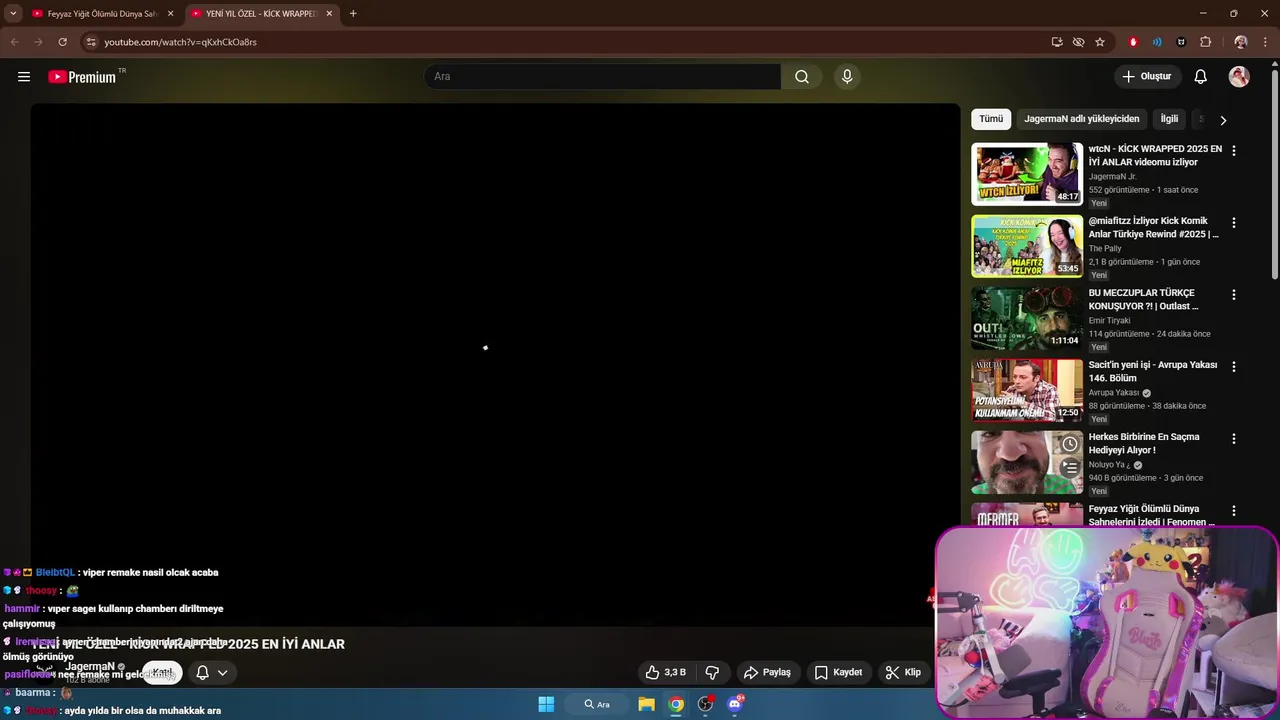Open File Explorer from taskbar
The image size is (1280, 720).
[x=647, y=704]
